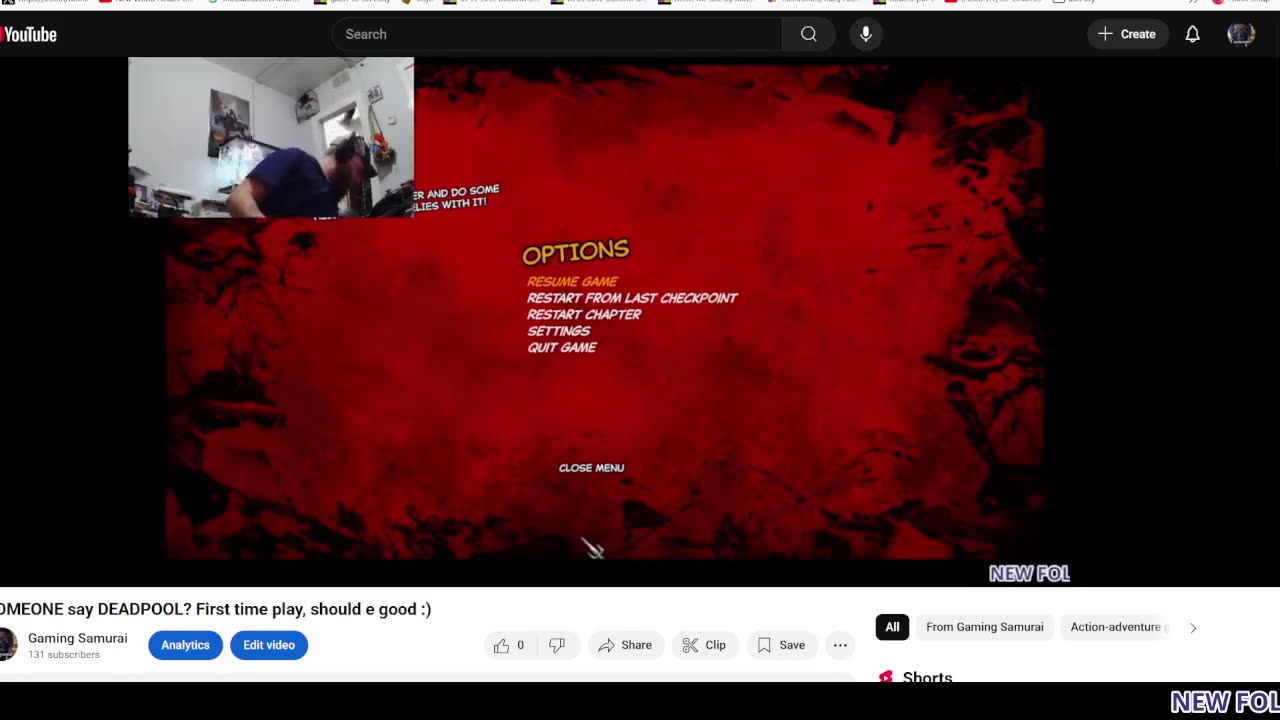
Task: Show more chips with right chevron
Action: [1192, 628]
